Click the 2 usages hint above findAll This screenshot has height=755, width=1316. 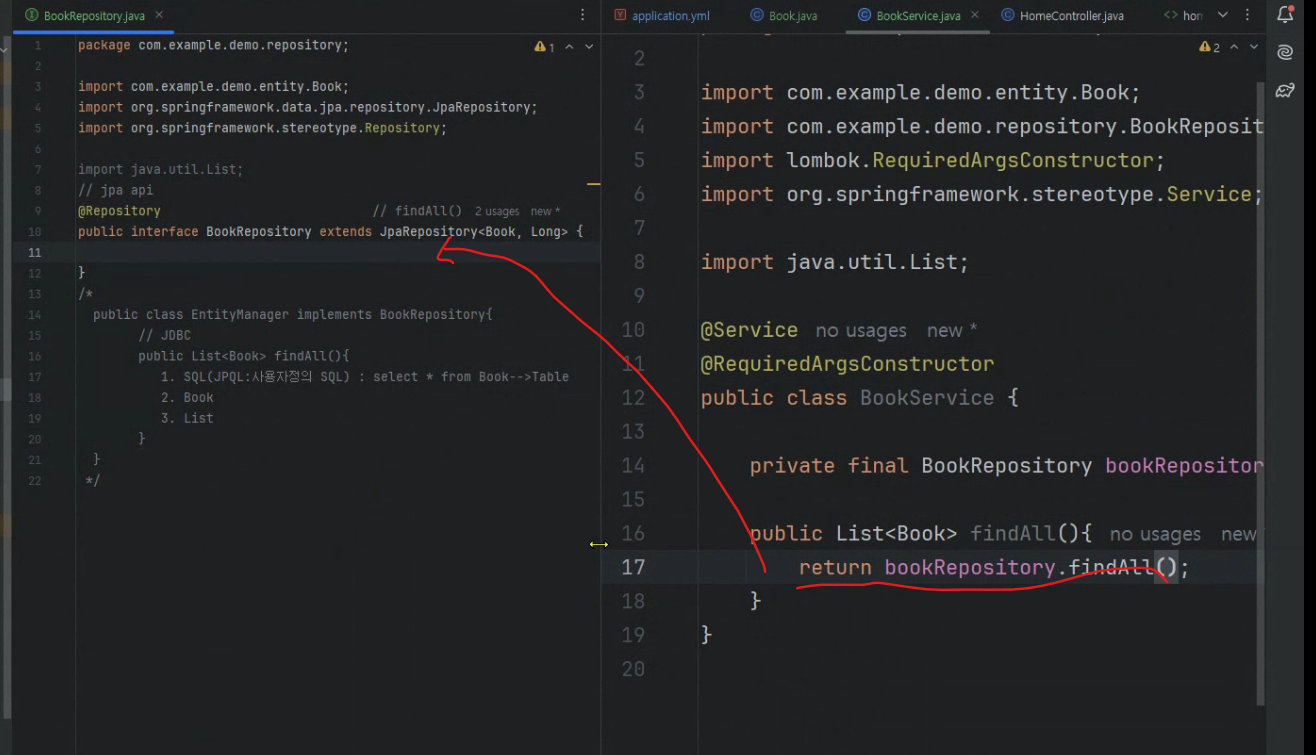click(496, 211)
